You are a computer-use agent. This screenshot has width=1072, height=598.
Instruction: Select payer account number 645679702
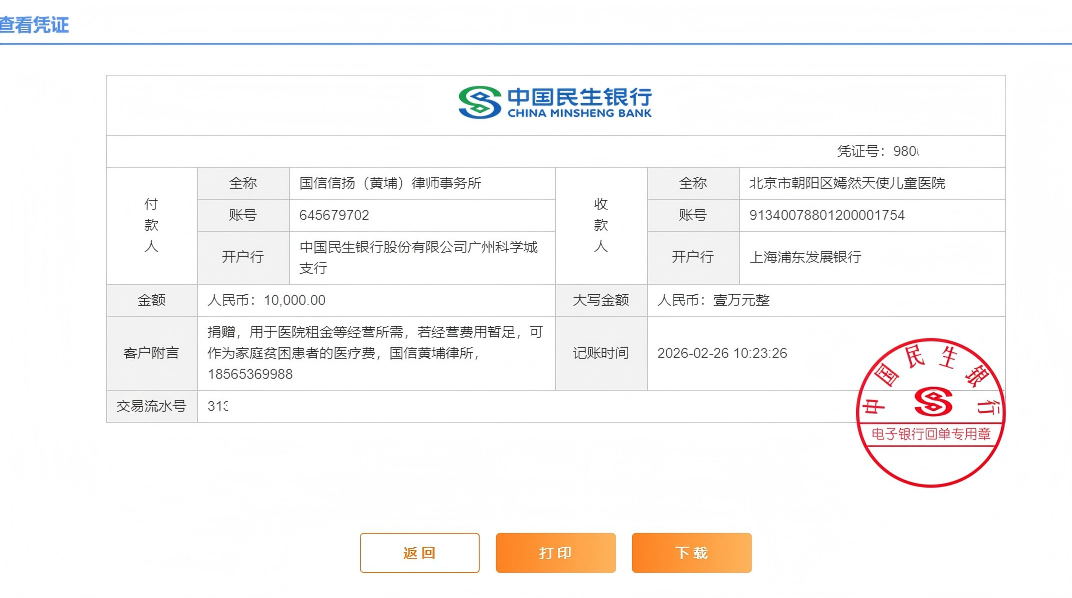point(334,215)
